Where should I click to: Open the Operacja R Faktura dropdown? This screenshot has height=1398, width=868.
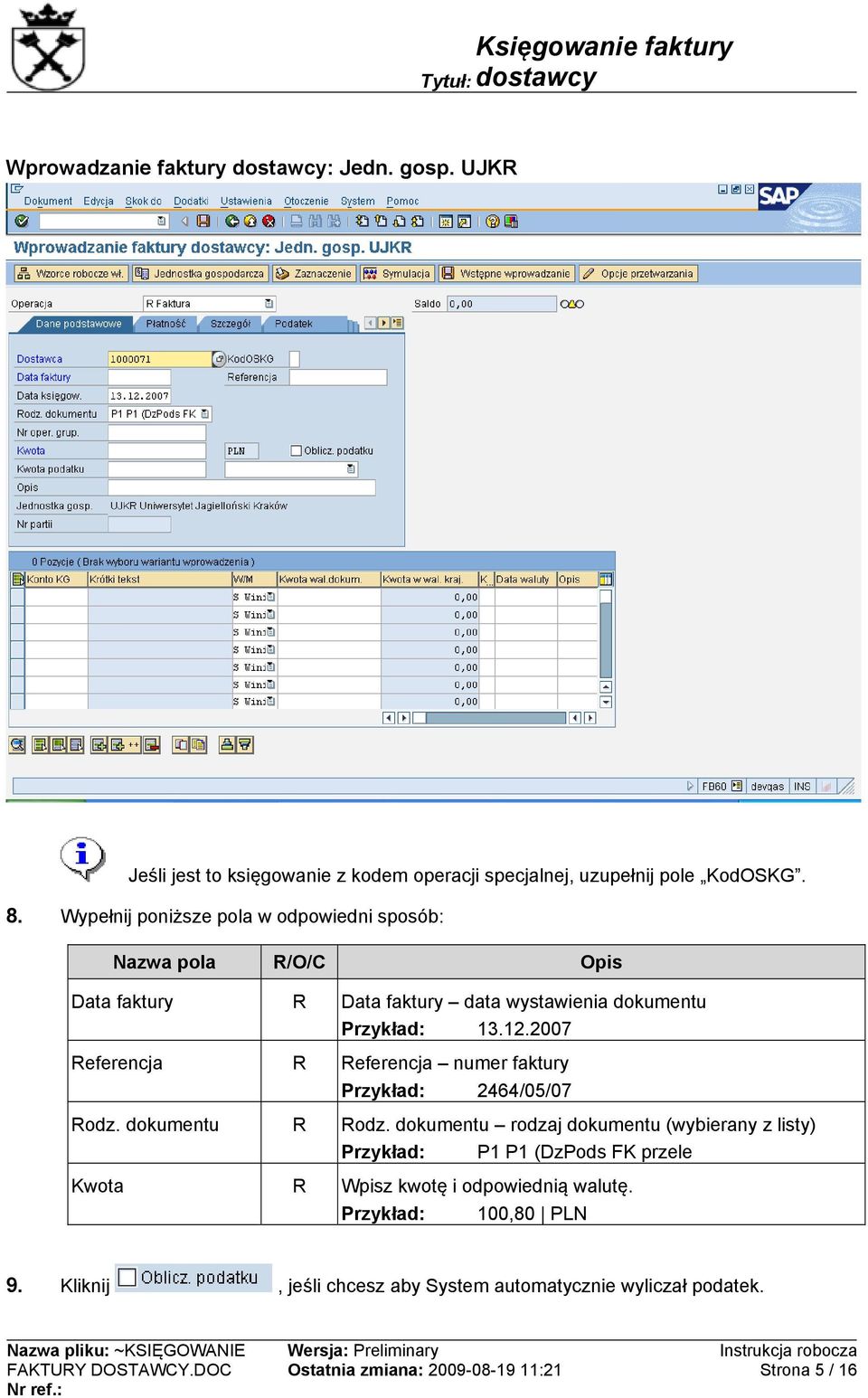pos(269,304)
